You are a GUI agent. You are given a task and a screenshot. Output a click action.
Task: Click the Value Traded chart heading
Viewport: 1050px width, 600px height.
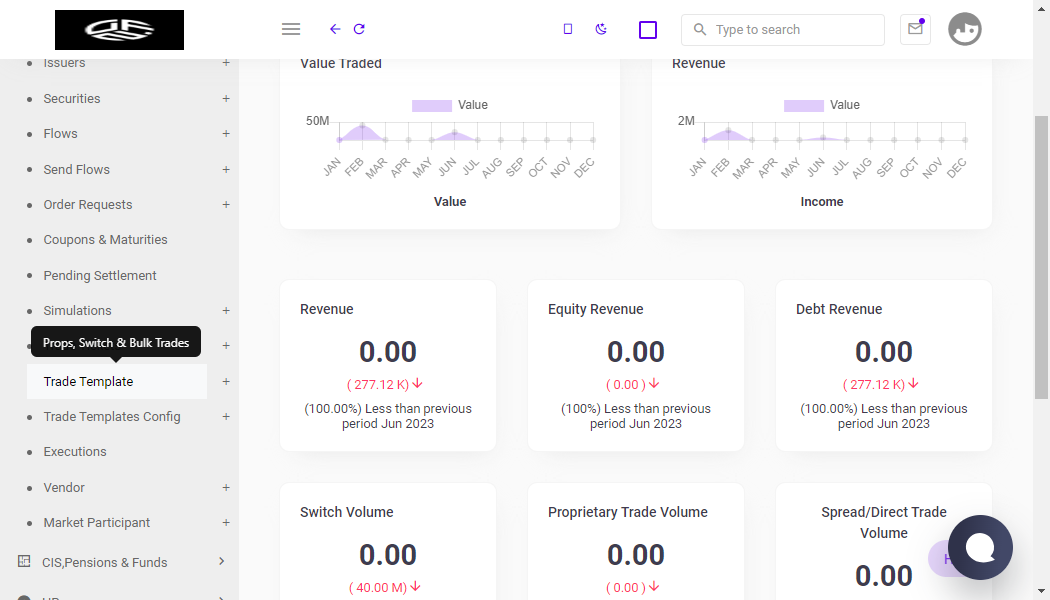(341, 64)
